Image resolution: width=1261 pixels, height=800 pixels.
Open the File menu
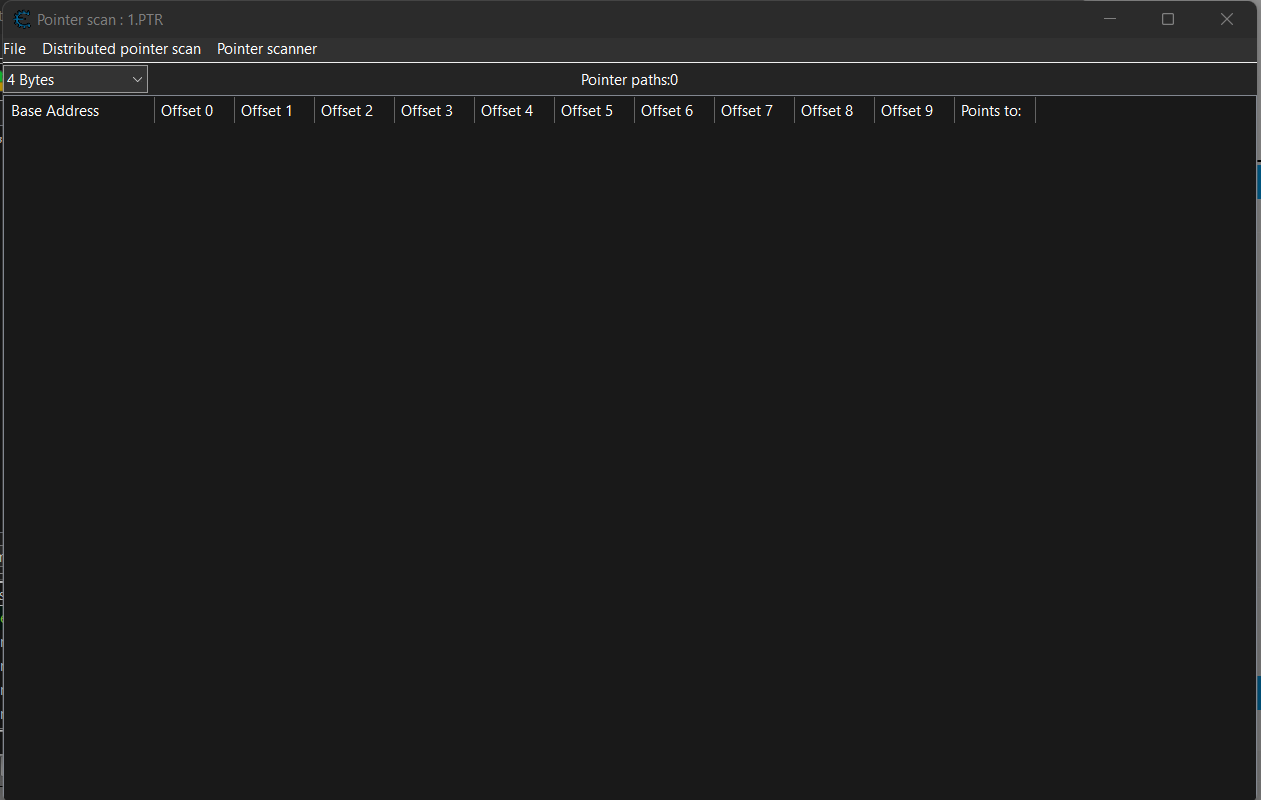(x=15, y=49)
